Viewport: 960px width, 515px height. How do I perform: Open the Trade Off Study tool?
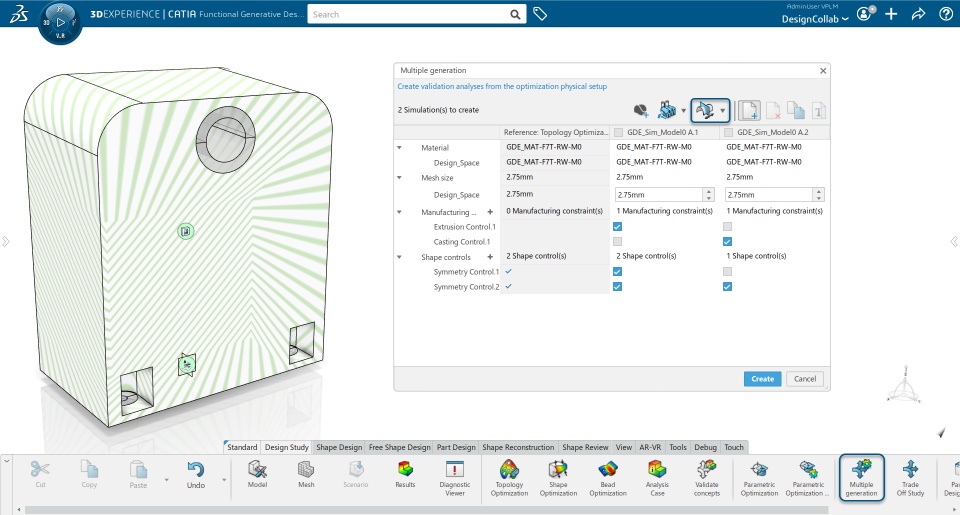coord(910,478)
